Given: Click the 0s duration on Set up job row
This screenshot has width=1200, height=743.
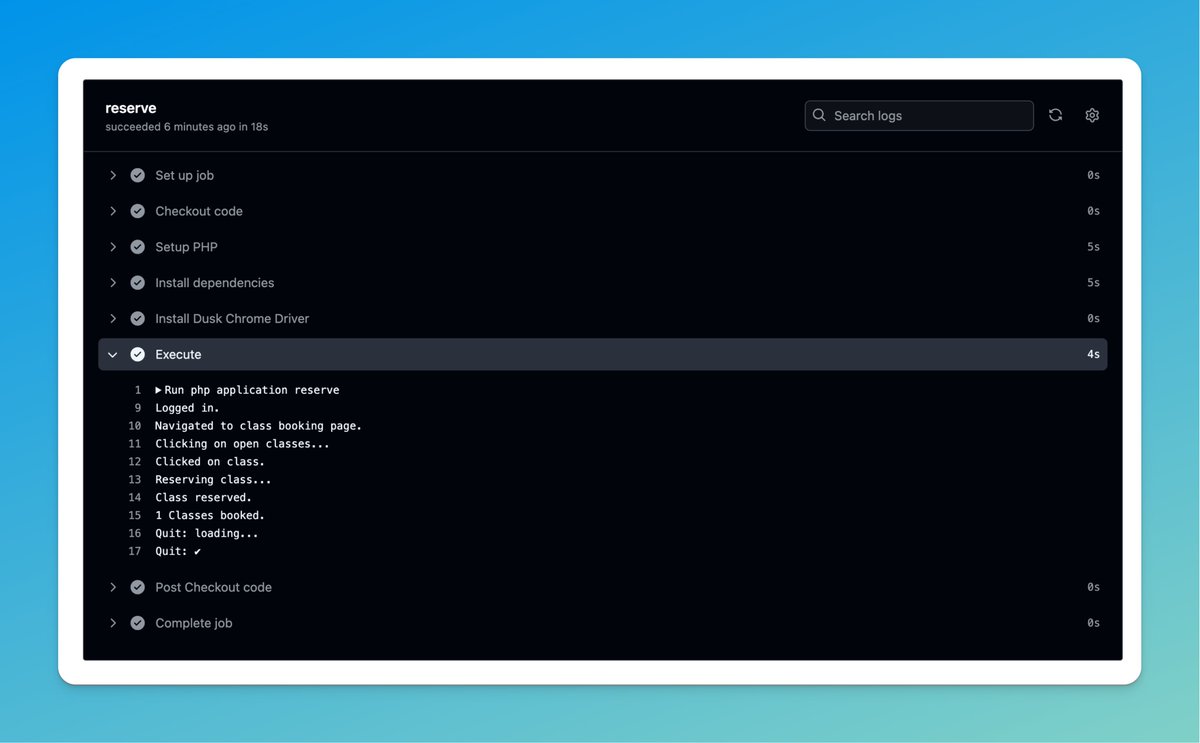Looking at the screenshot, I should click(x=1094, y=175).
